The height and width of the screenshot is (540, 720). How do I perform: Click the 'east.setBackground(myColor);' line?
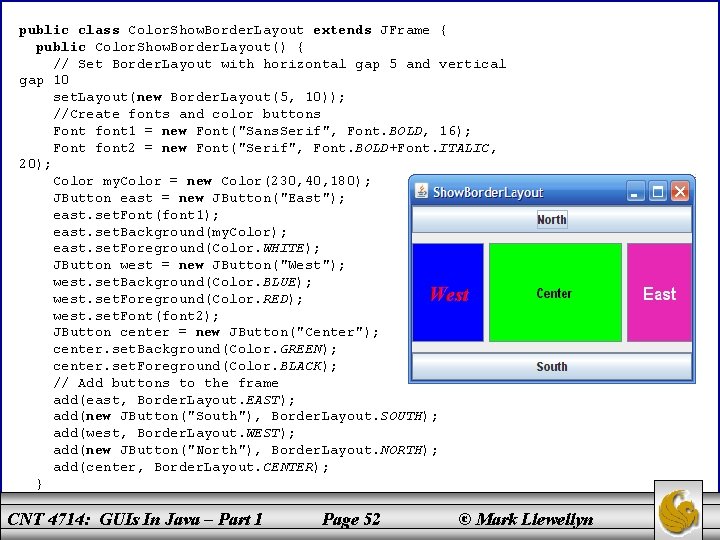170,232
